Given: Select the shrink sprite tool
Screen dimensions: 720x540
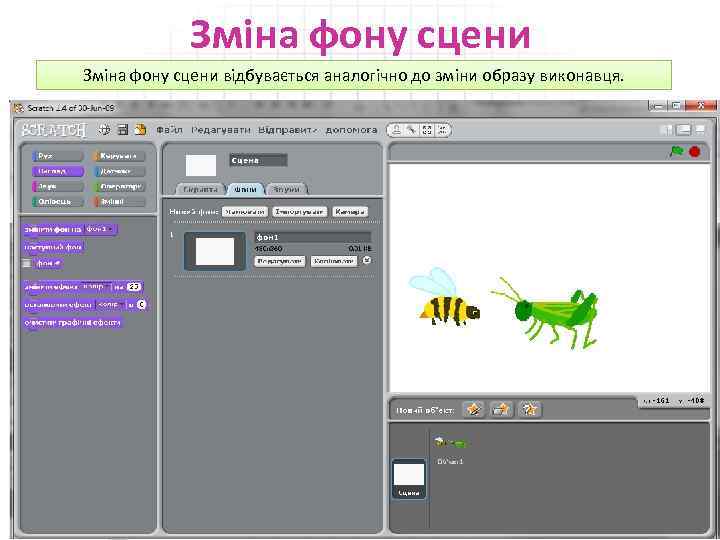Looking at the screenshot, I should 442,130.
